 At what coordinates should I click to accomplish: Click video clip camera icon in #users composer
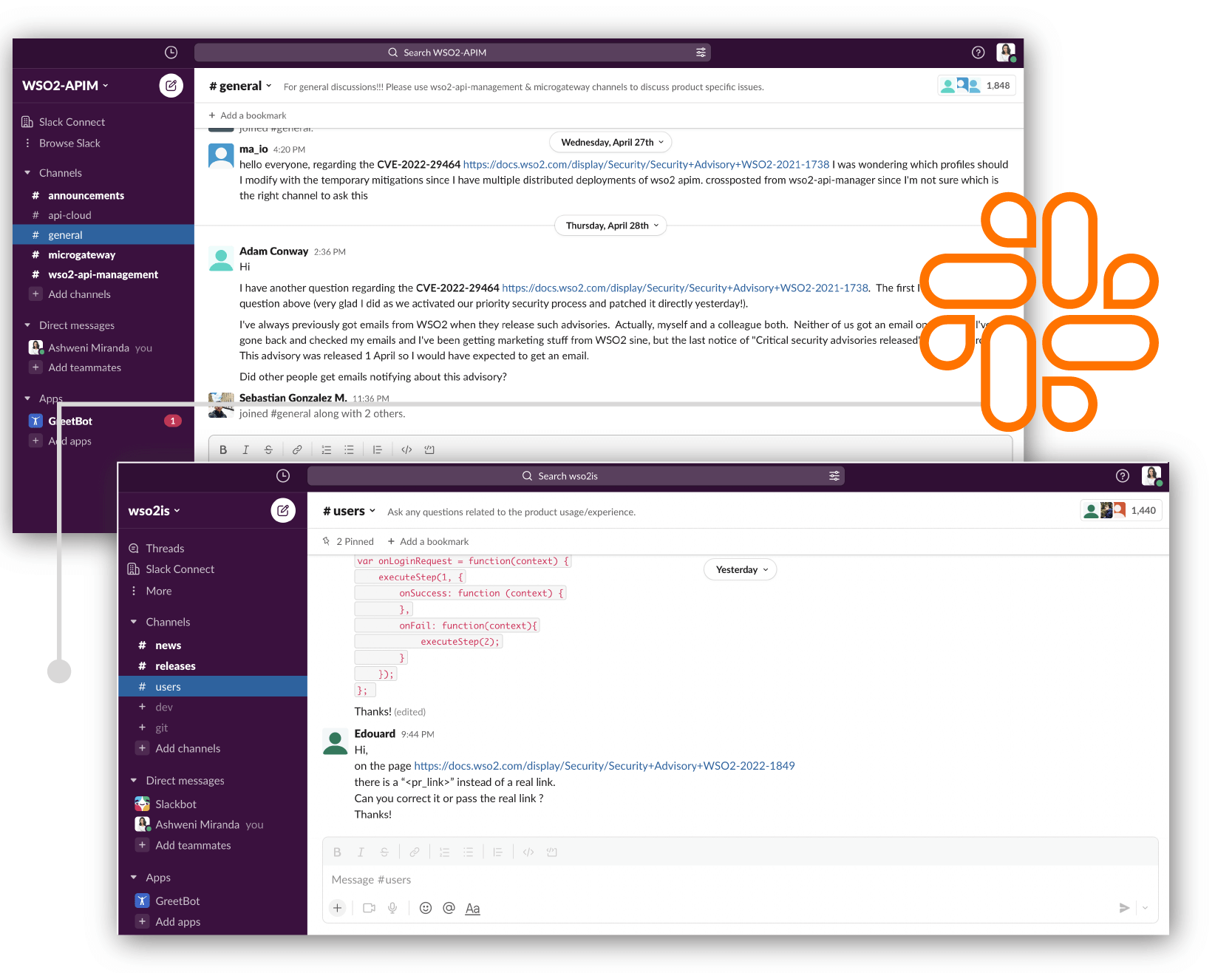[x=369, y=908]
